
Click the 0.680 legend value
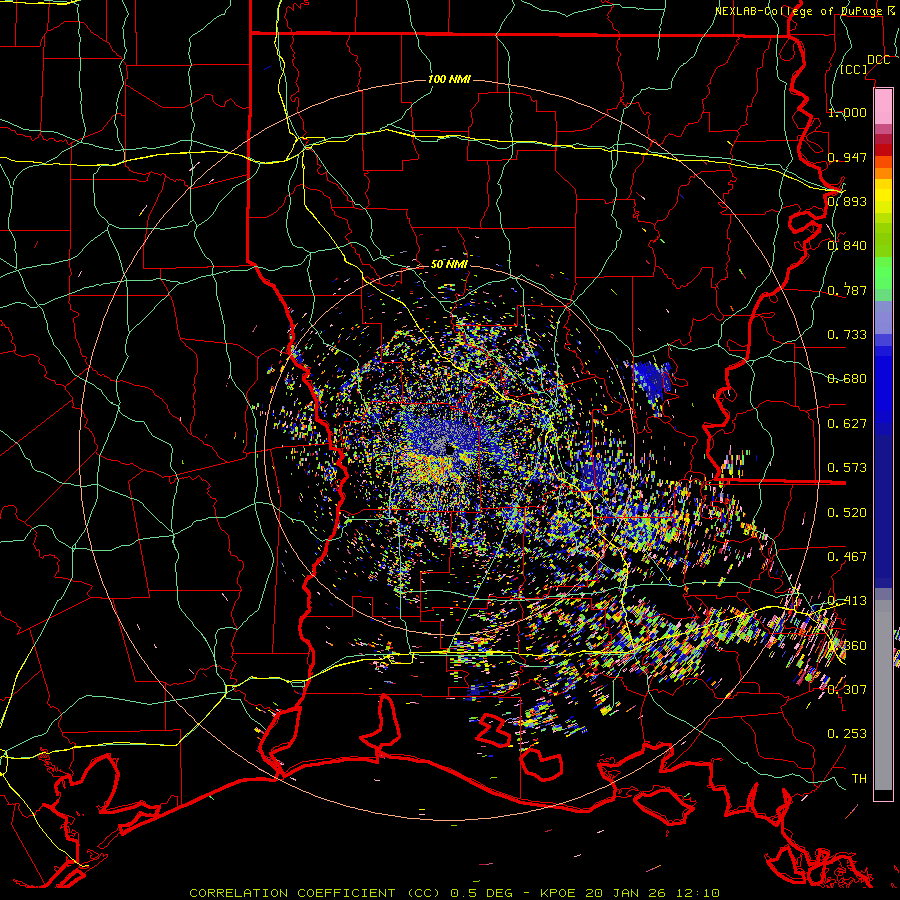pos(847,378)
